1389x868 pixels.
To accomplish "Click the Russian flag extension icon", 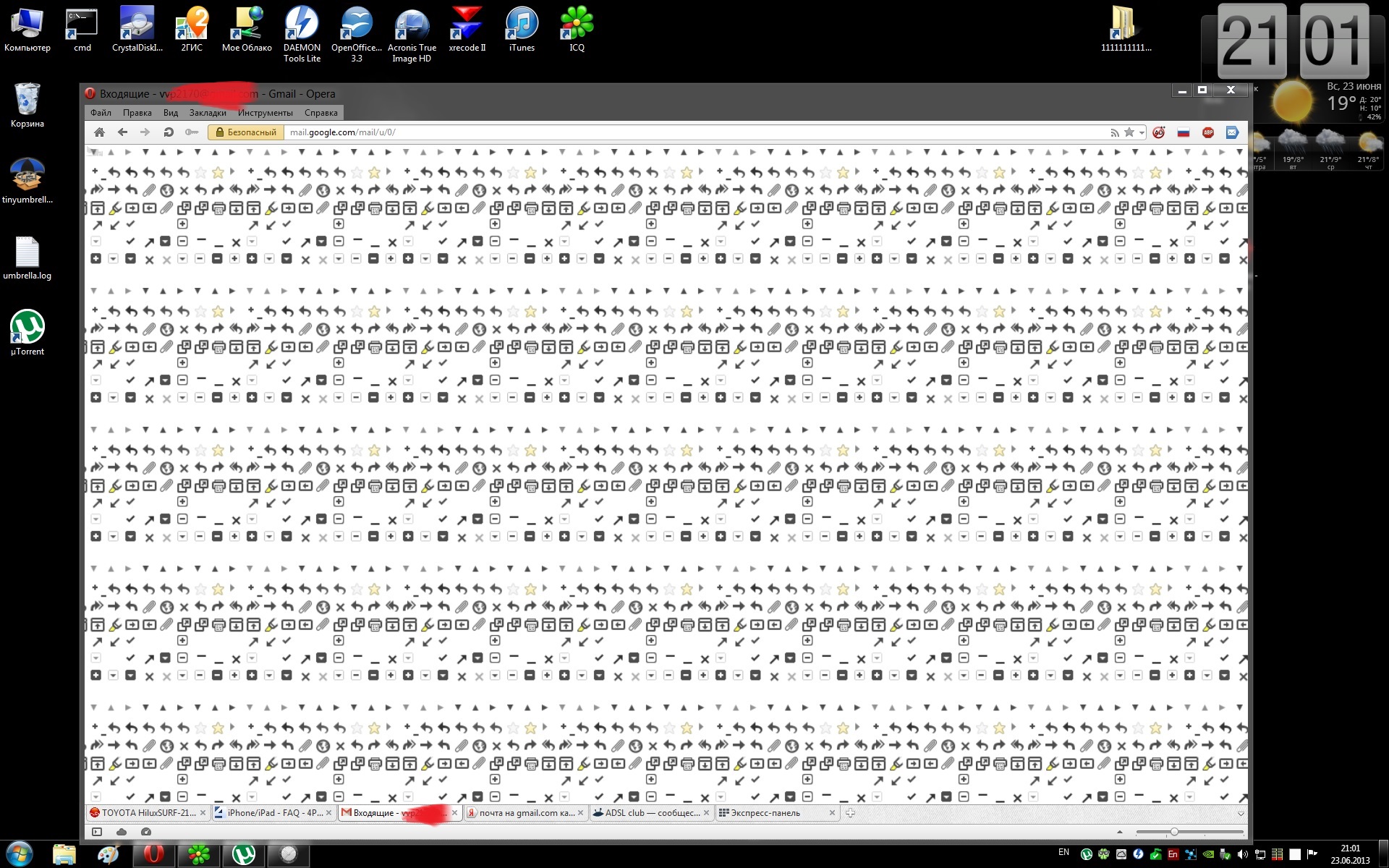I will [1184, 132].
